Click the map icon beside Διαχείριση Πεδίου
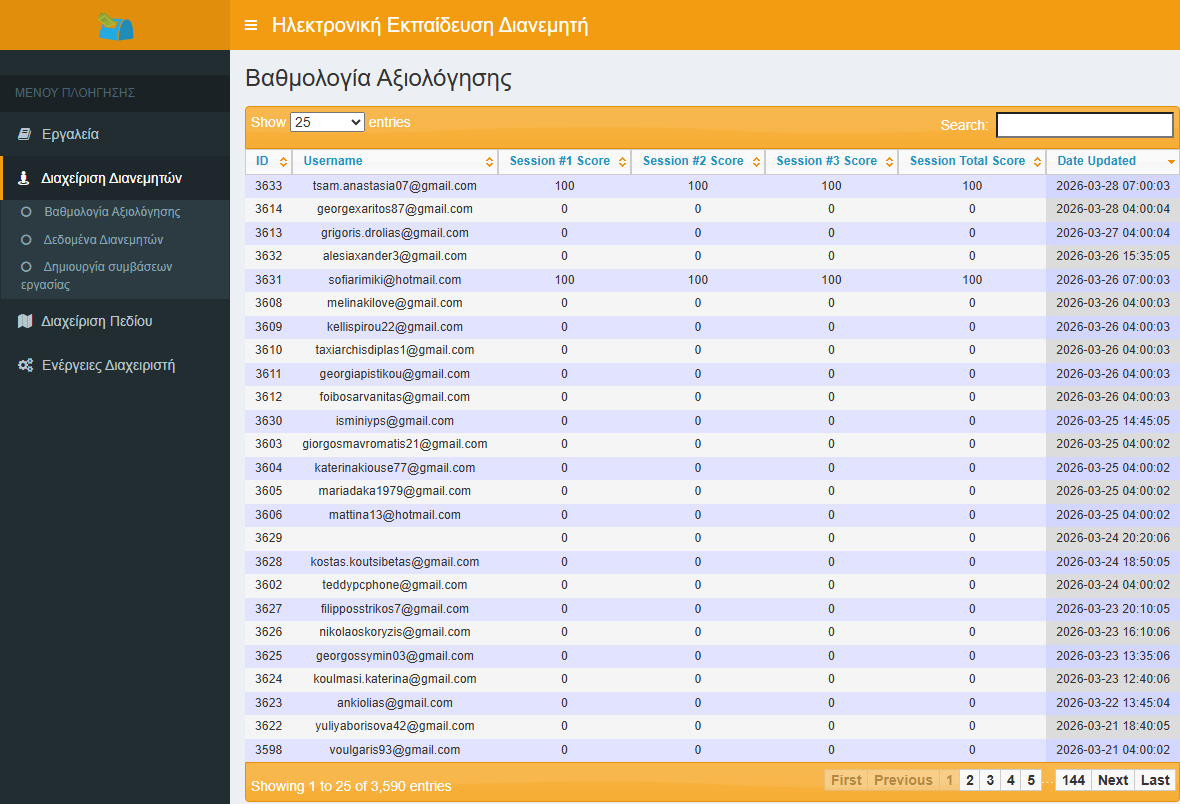Viewport: 1180px width, 804px height. coord(25,321)
